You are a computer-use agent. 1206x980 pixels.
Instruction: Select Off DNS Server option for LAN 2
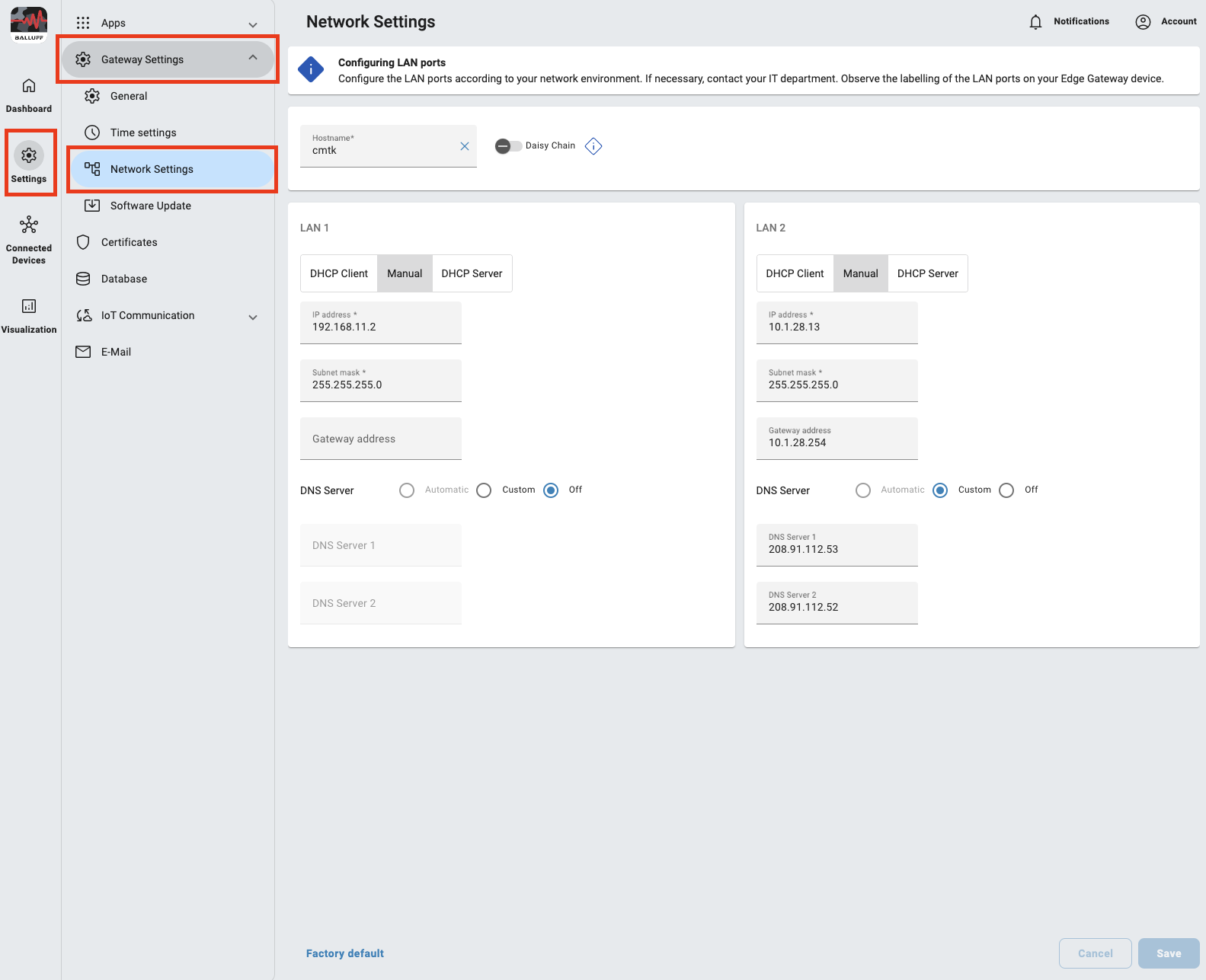click(x=1006, y=490)
